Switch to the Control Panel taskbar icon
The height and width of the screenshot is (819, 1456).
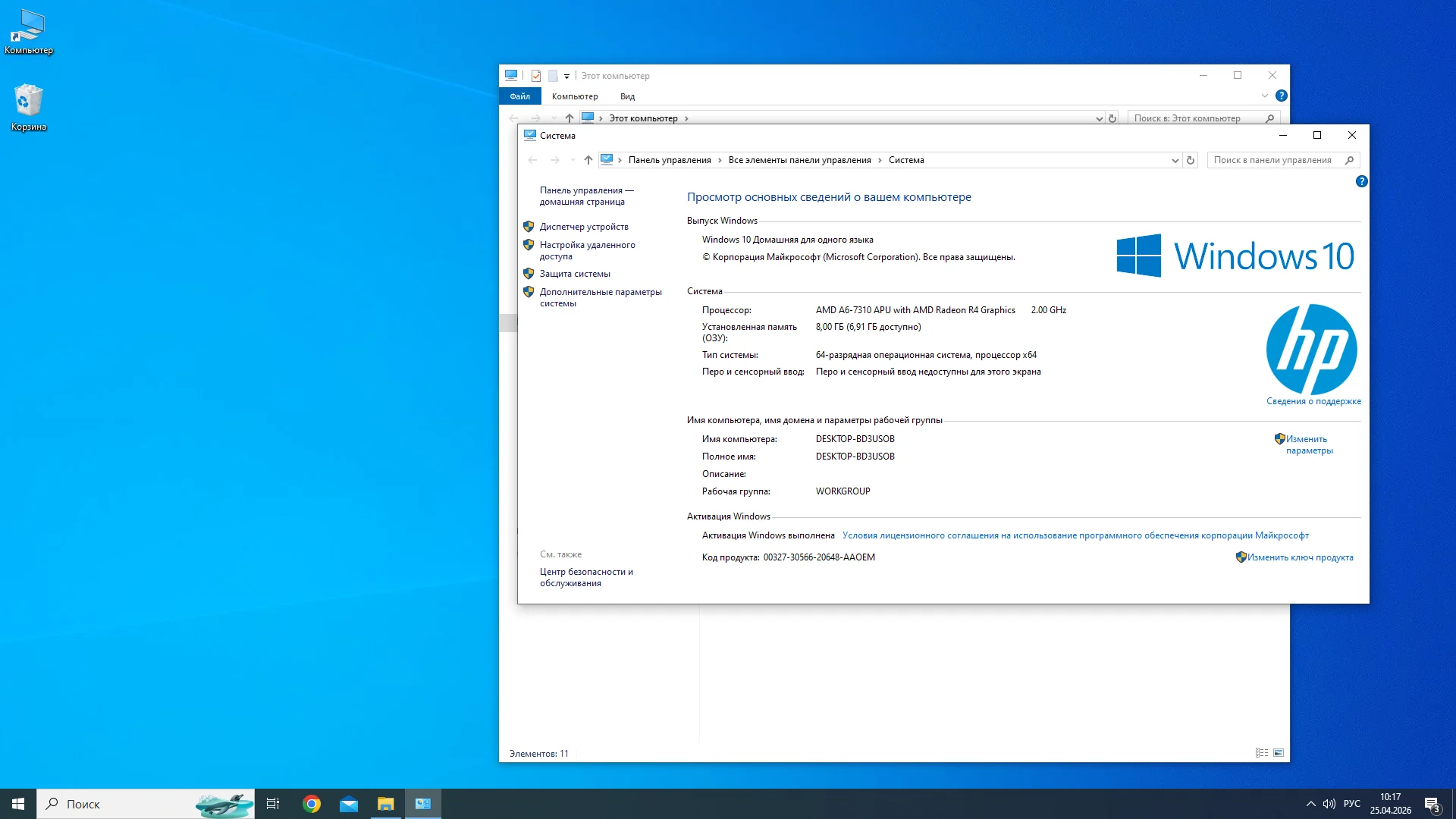(x=423, y=804)
